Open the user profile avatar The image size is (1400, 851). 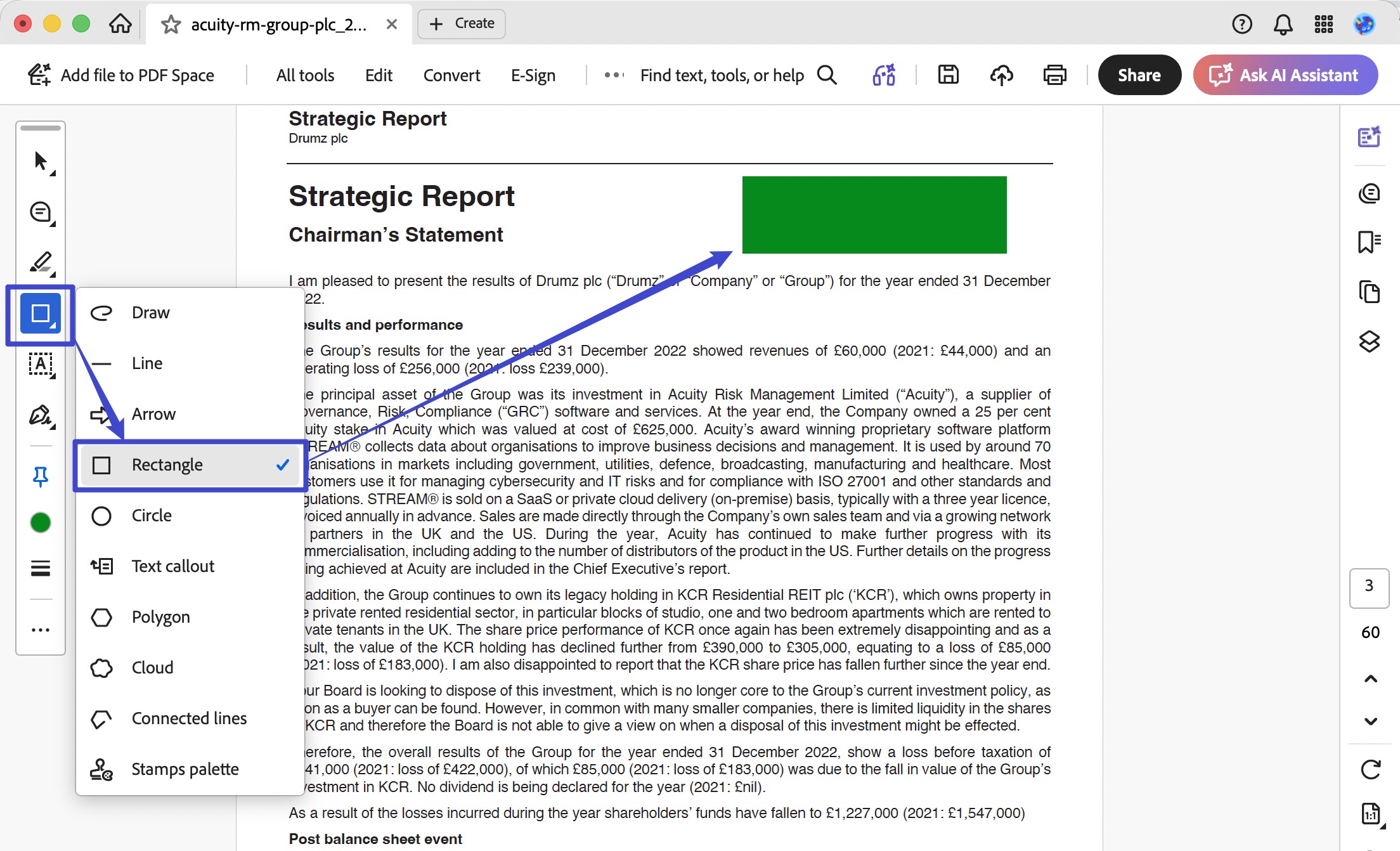[1364, 24]
